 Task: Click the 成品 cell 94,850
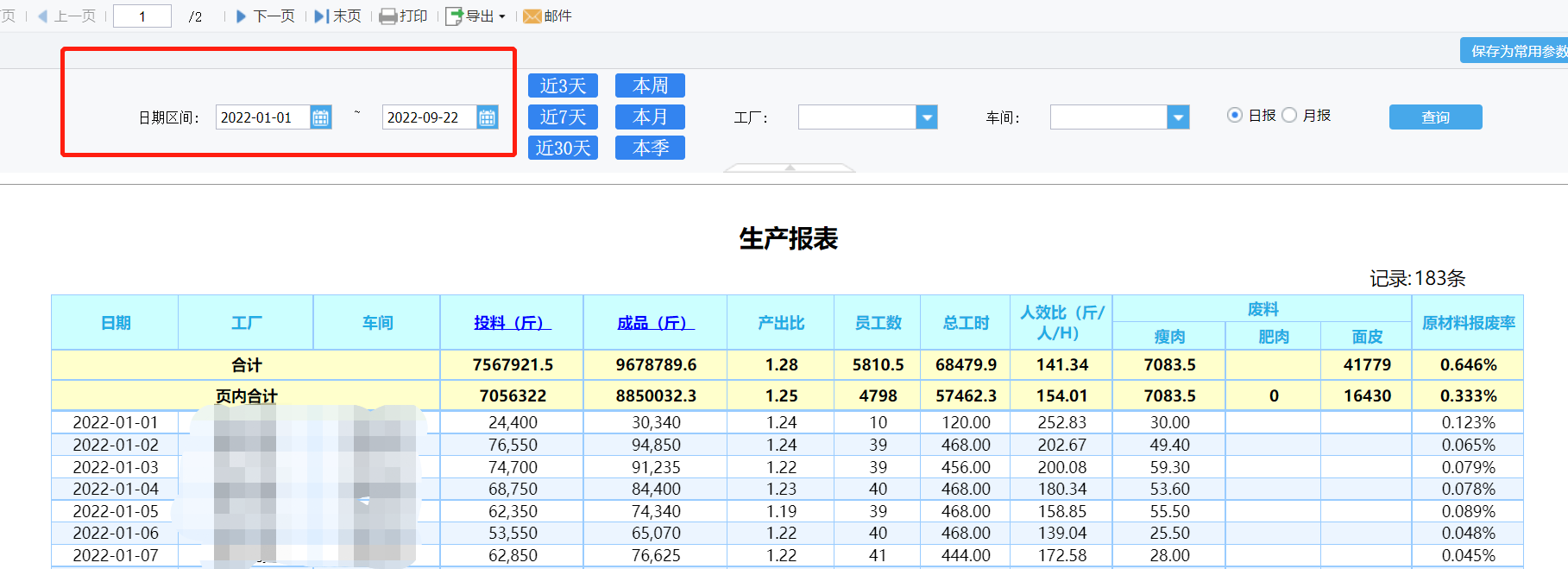(x=656, y=446)
